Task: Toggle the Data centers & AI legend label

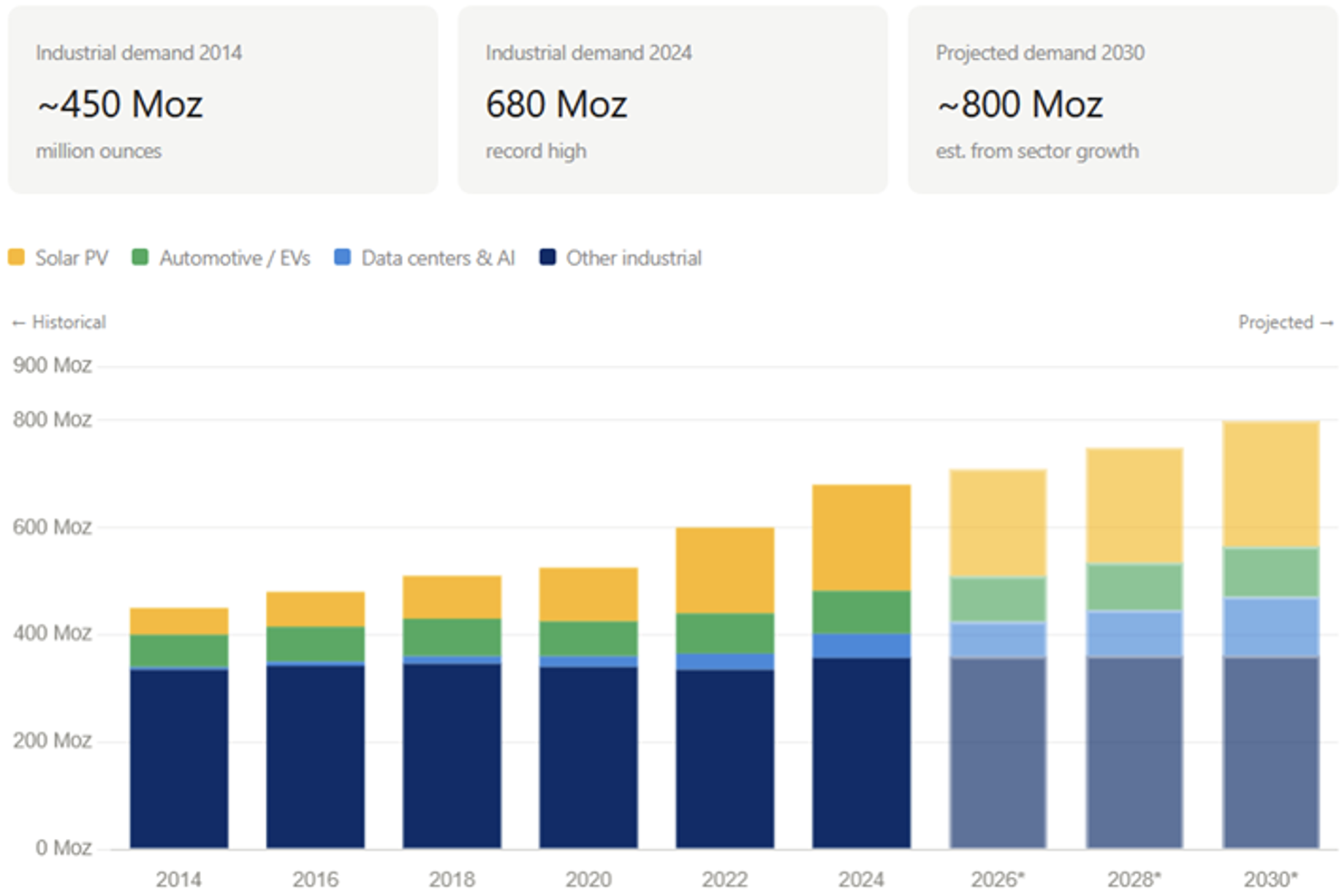Action: click(438, 258)
